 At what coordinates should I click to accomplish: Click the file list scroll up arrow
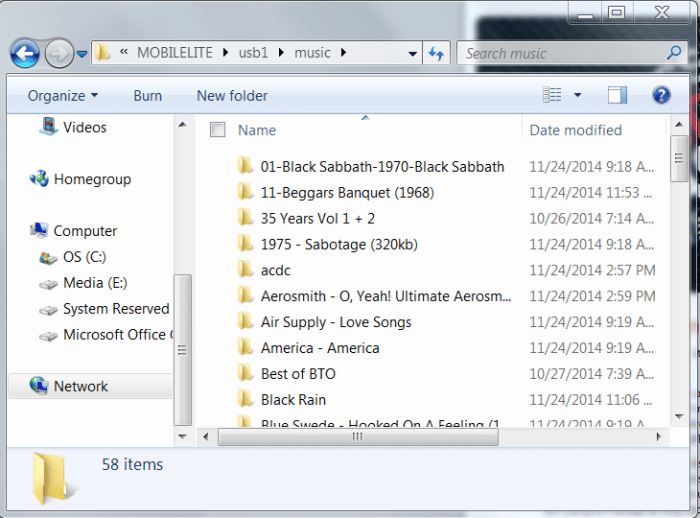(679, 125)
